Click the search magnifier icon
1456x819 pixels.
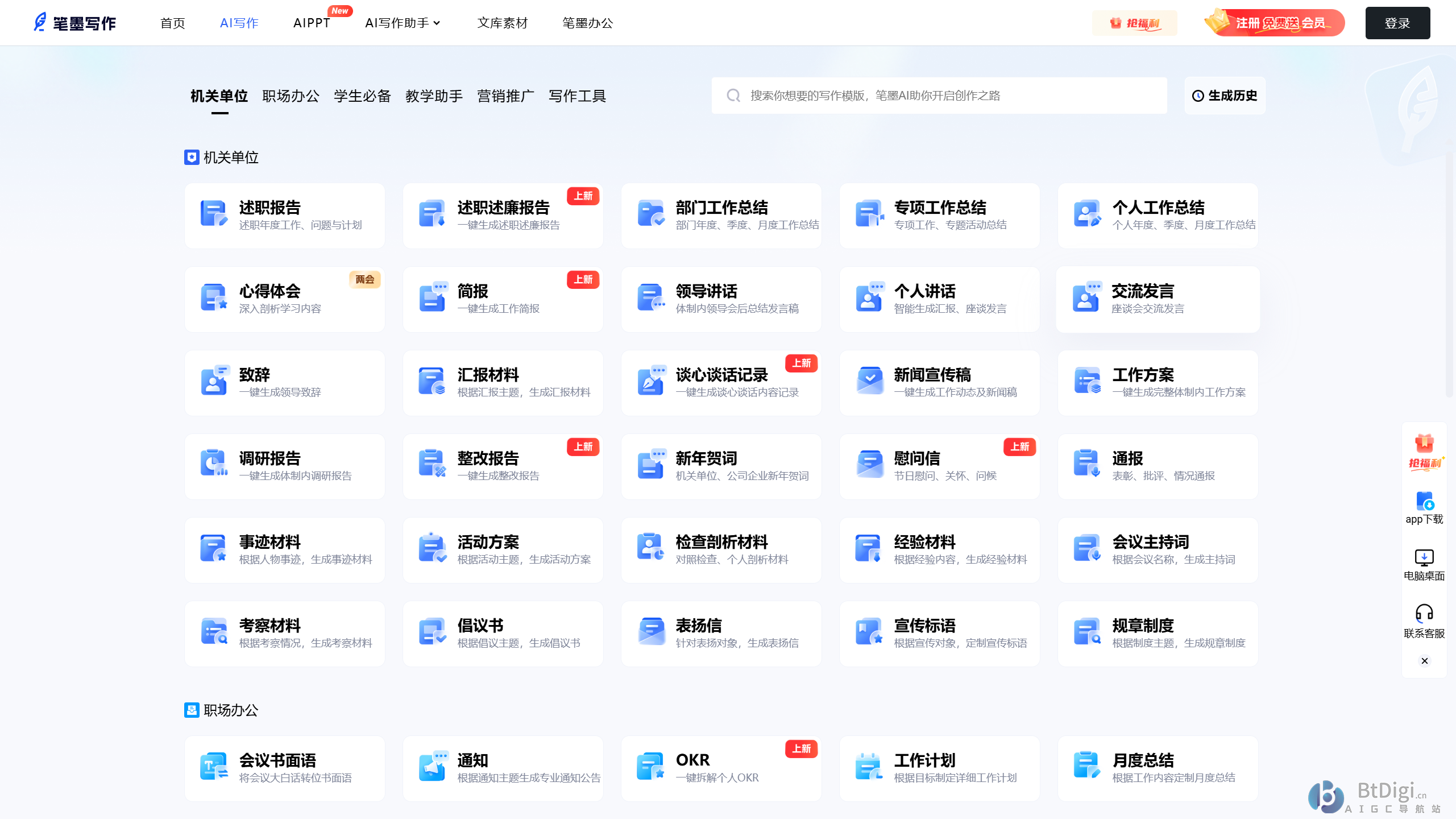(x=733, y=96)
